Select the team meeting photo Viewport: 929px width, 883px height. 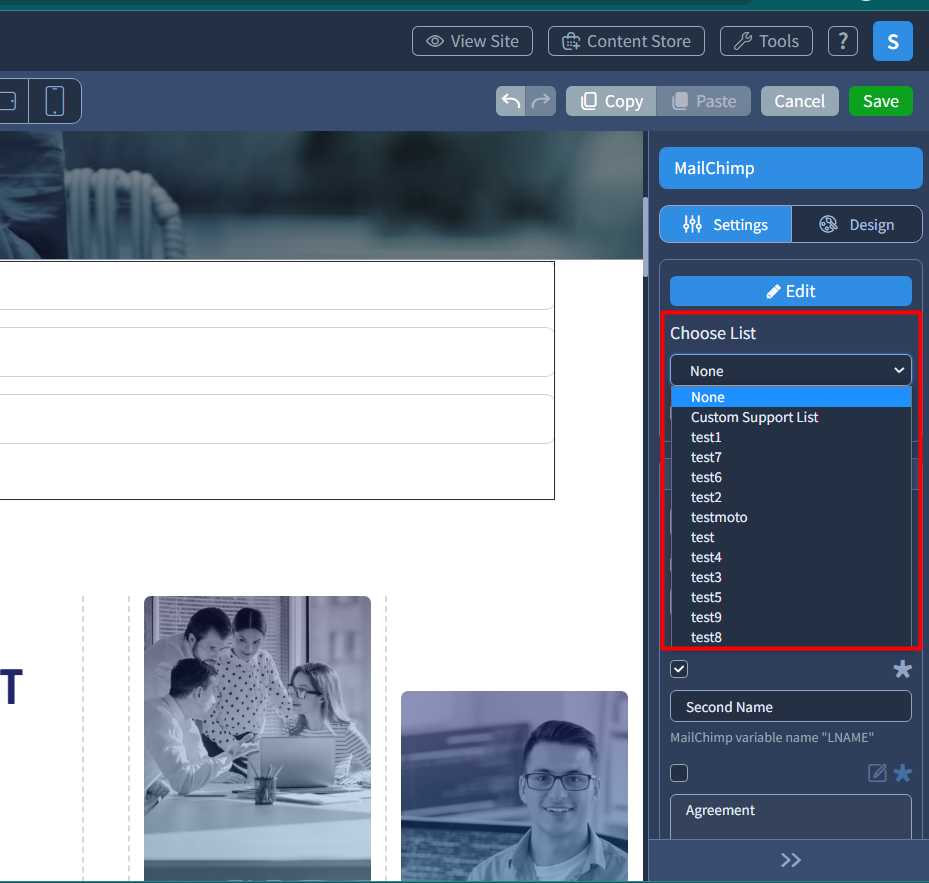coord(257,738)
